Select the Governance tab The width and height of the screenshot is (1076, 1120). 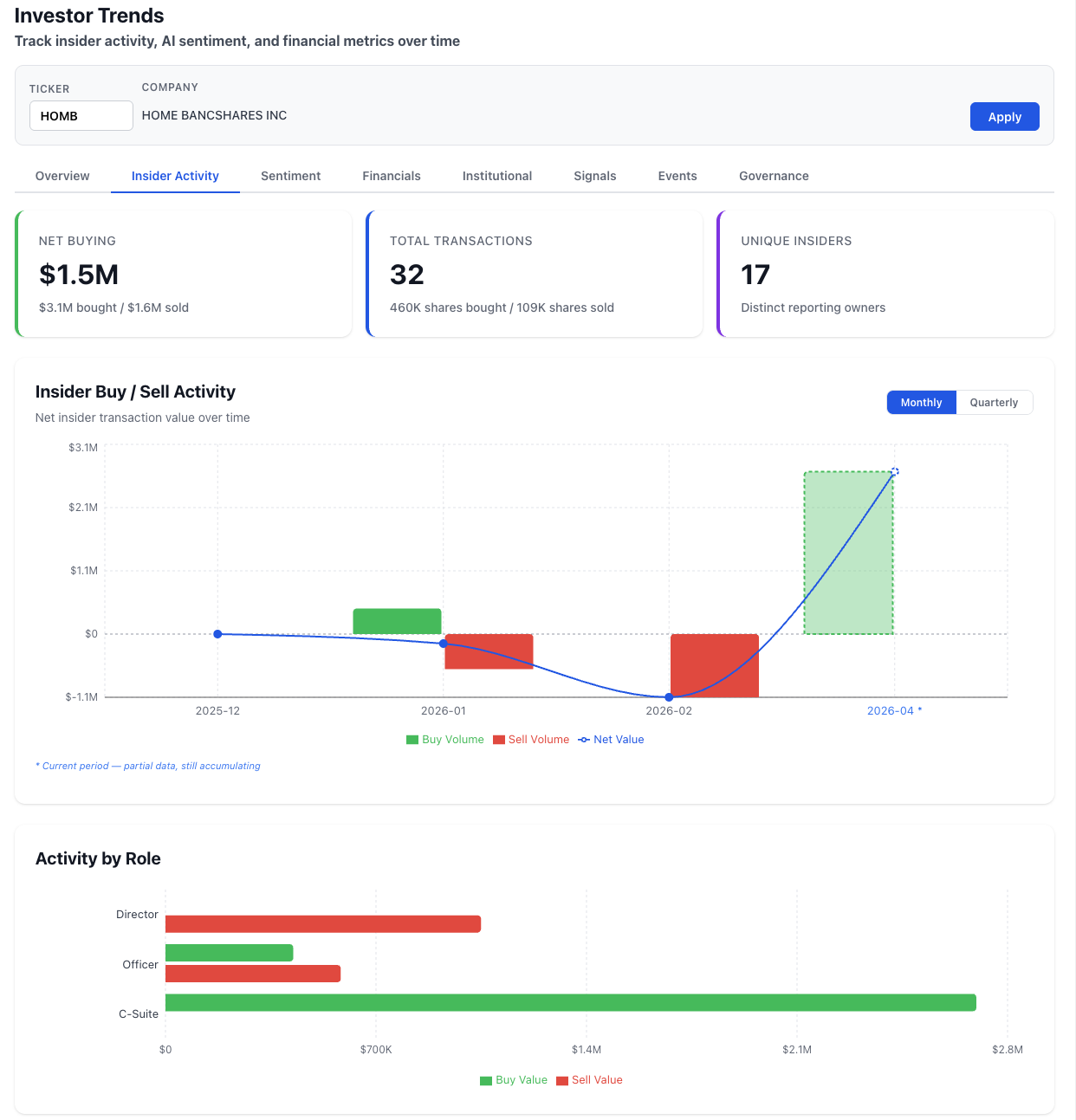coord(774,176)
